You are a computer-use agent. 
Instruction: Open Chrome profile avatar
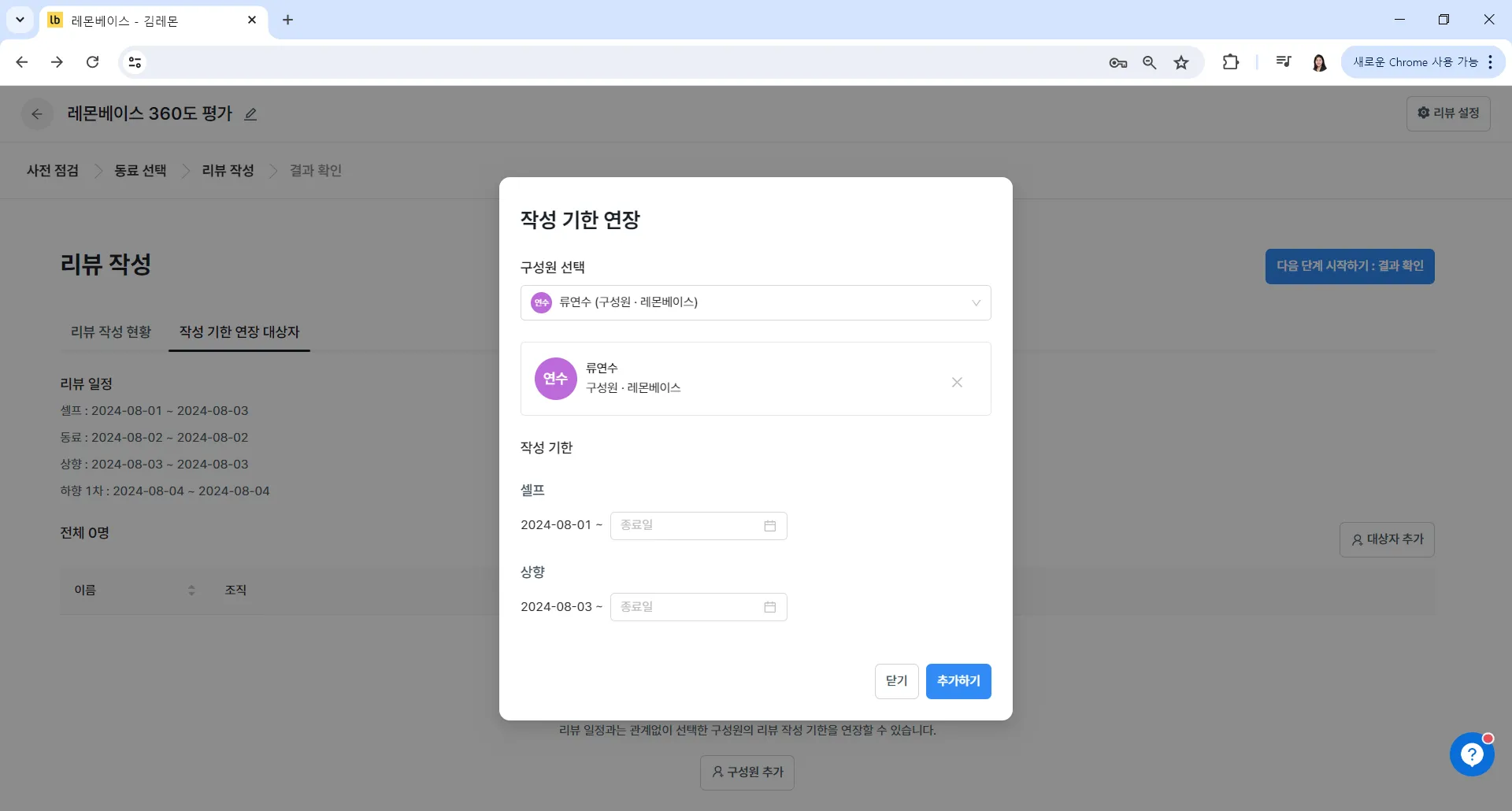1320,62
